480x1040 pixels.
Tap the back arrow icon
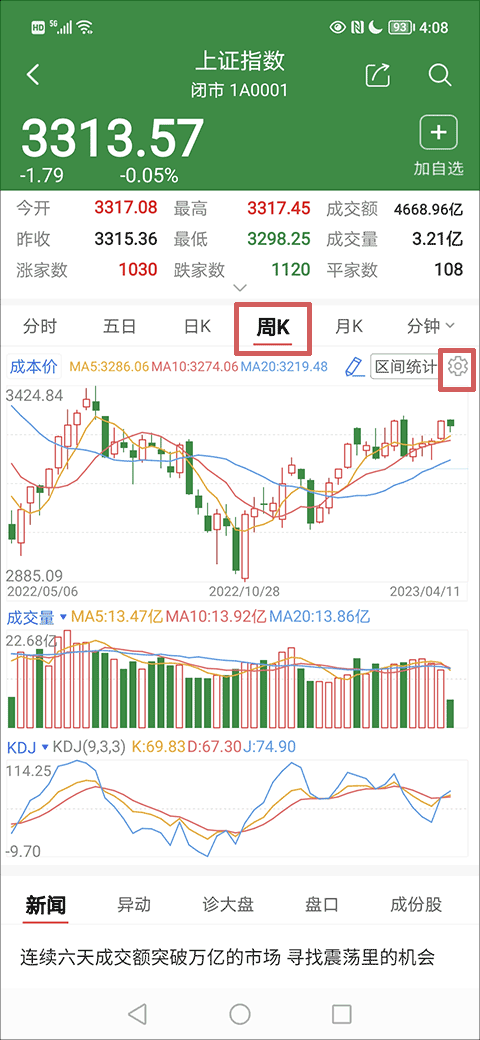33,74
